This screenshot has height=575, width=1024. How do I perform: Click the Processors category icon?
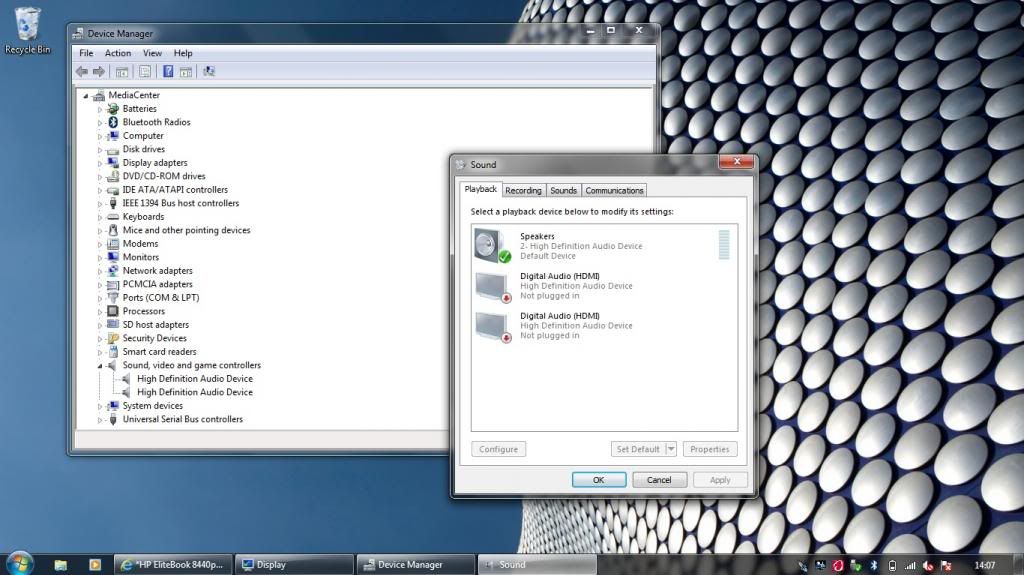pyautogui.click(x=113, y=311)
